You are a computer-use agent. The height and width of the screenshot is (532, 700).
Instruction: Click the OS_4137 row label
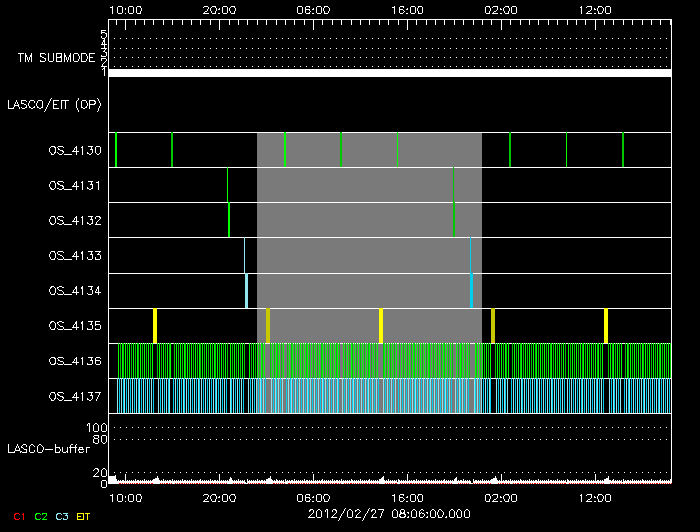(75, 396)
